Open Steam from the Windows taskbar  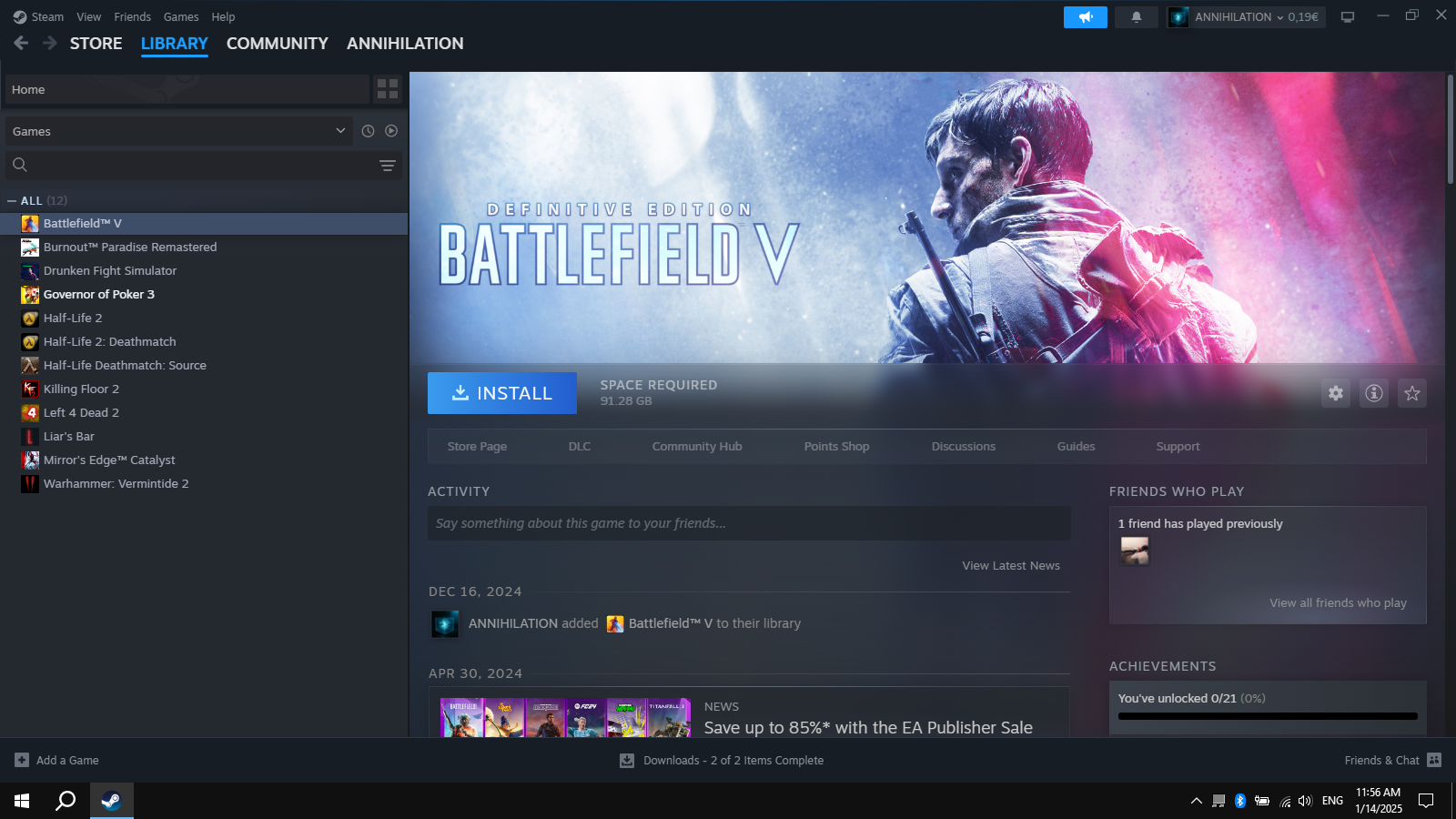point(111,801)
